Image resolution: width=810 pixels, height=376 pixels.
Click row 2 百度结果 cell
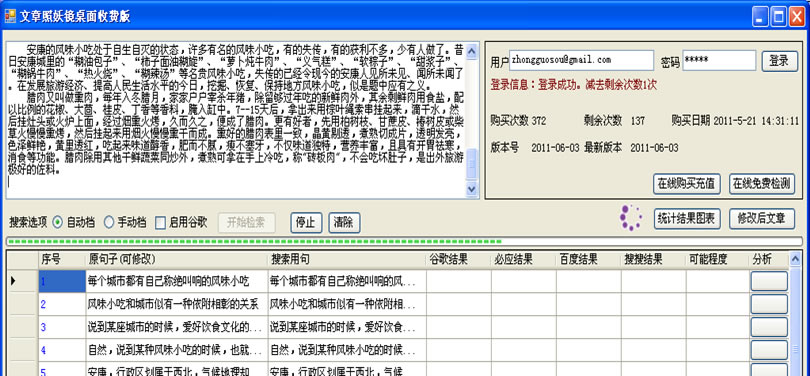coord(589,305)
